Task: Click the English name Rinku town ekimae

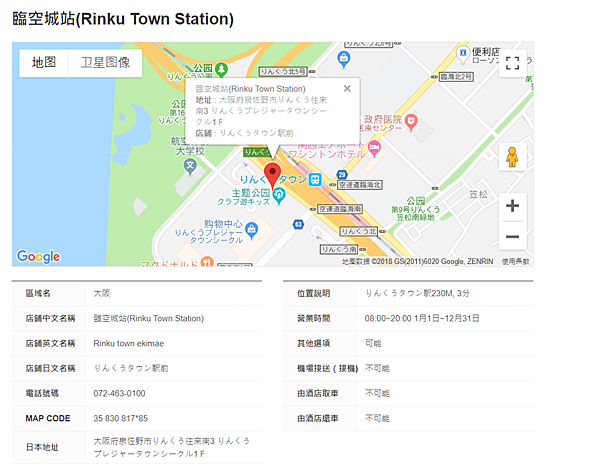Action: (129, 343)
